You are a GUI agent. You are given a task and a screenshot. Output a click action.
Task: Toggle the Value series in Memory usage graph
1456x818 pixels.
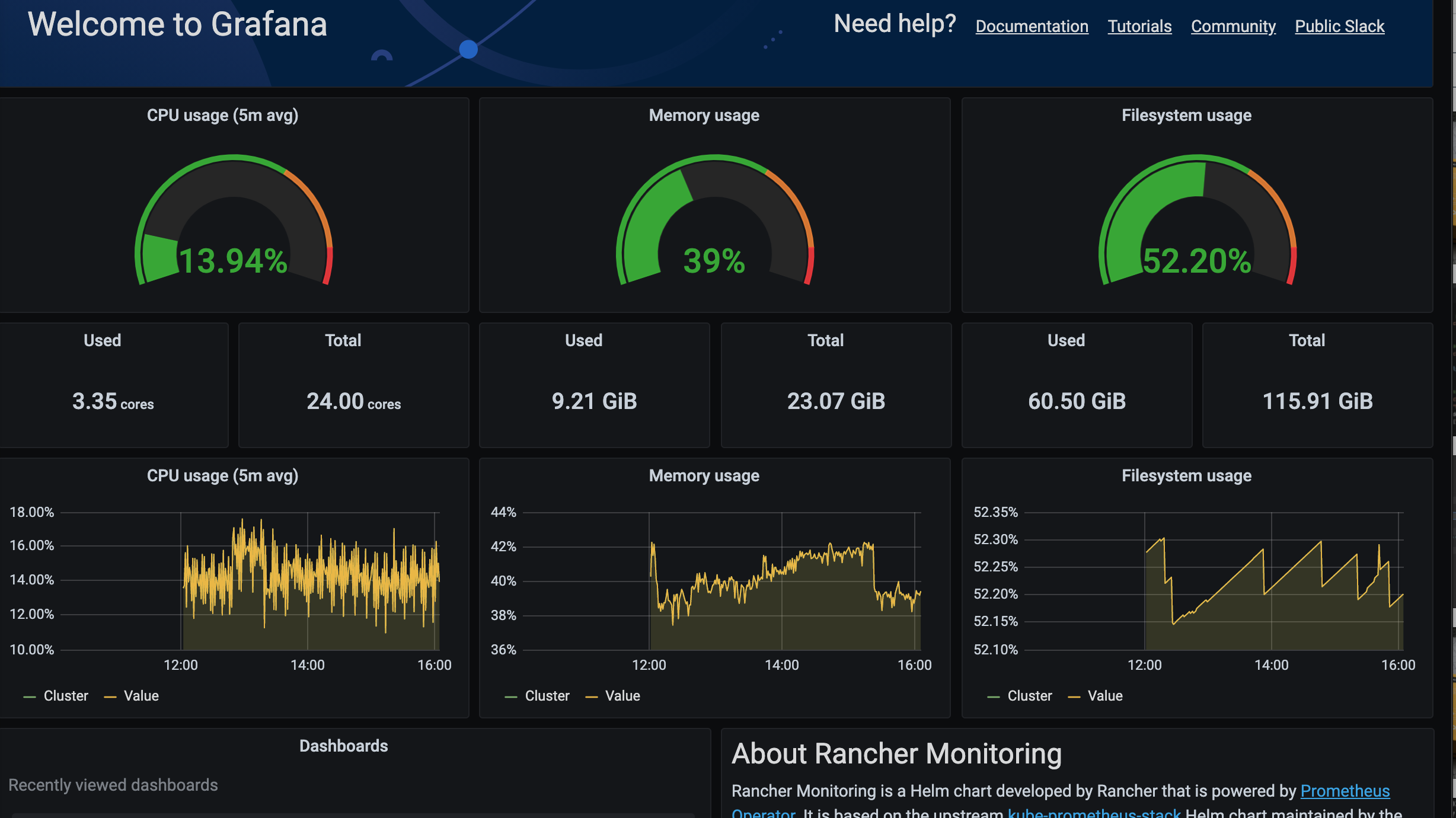click(x=622, y=695)
